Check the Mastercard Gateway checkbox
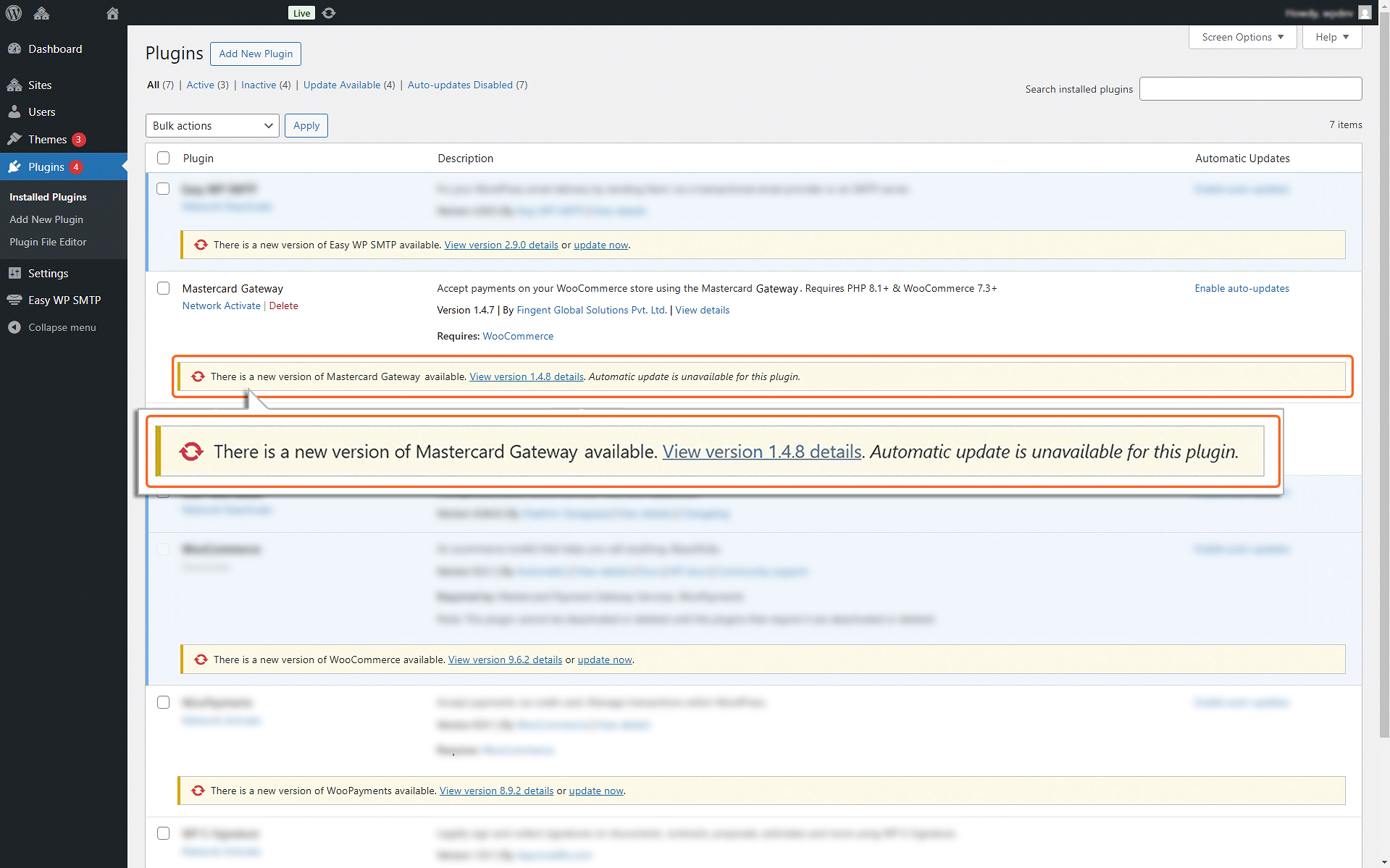 tap(164, 288)
